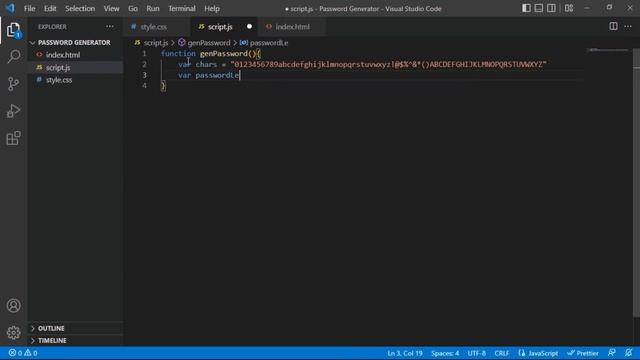Open Customize Layout icon
This screenshot has width=640, height=360.
[x=569, y=8]
